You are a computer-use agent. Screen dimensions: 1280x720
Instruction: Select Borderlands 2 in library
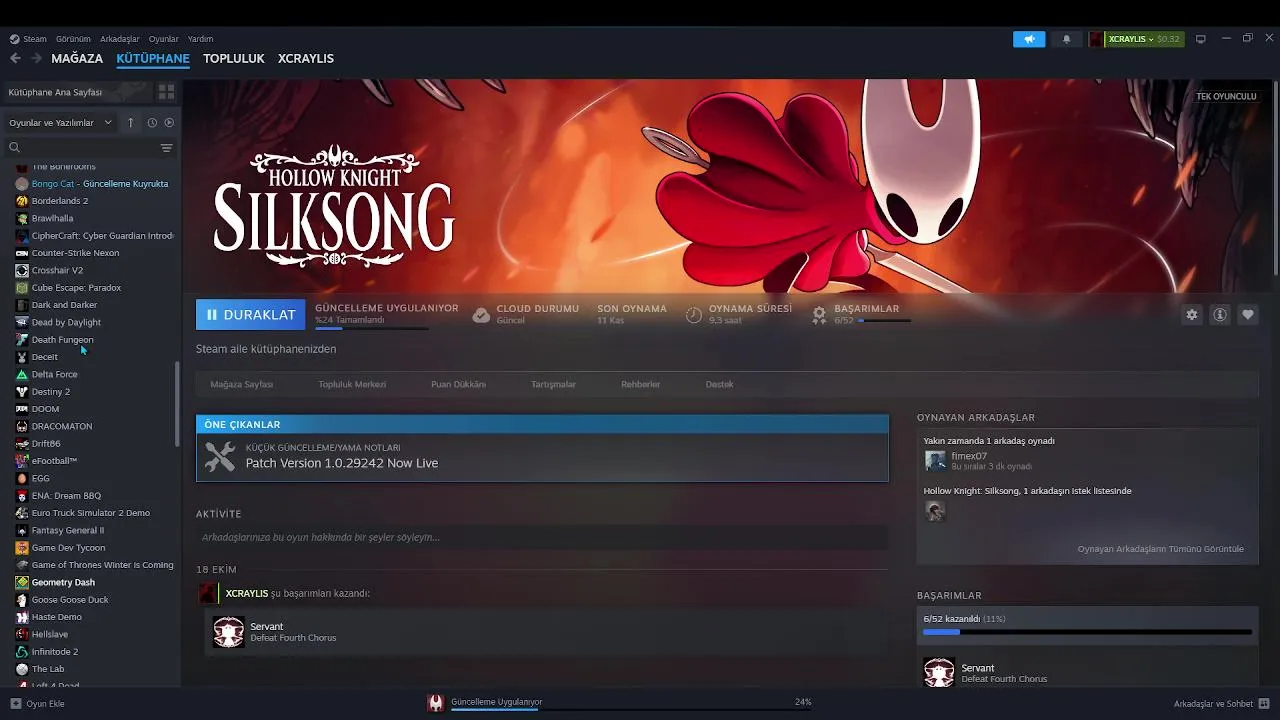coord(59,201)
